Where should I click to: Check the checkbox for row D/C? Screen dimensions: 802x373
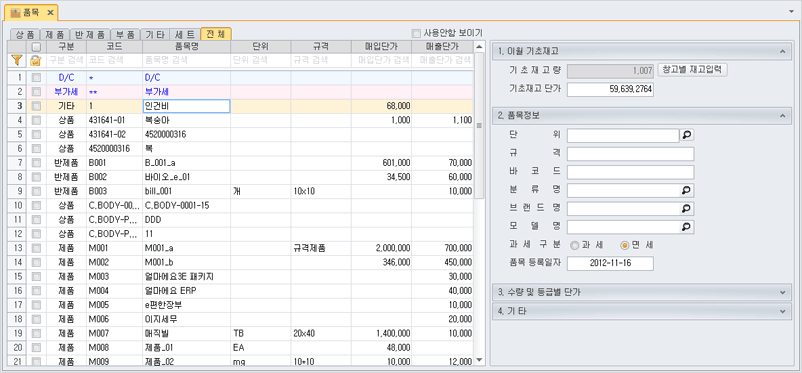point(35,78)
